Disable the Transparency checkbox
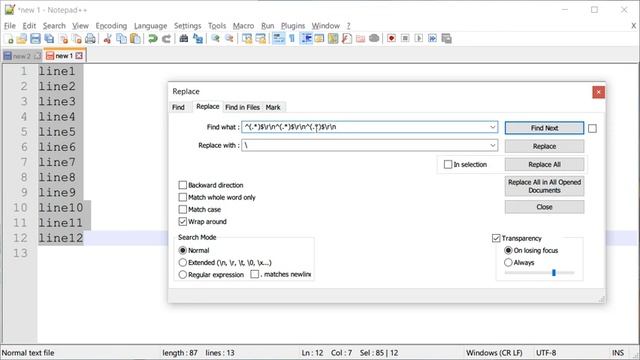The height and width of the screenshot is (360, 640). (496, 238)
